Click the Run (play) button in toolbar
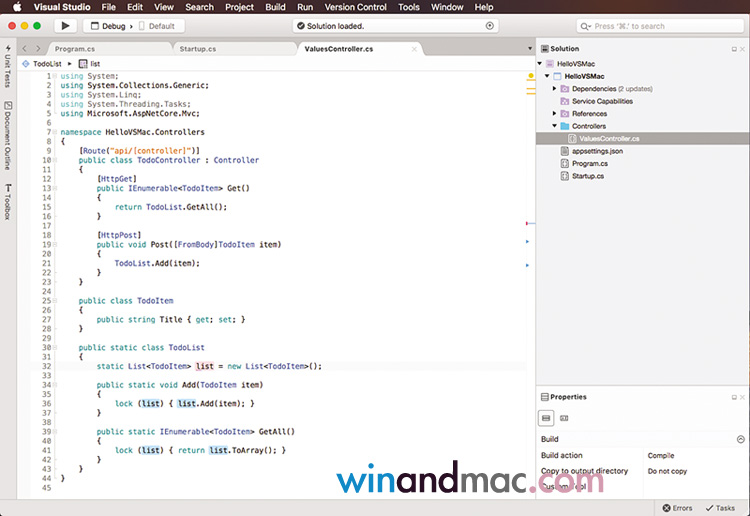The image size is (750, 516). (65, 26)
